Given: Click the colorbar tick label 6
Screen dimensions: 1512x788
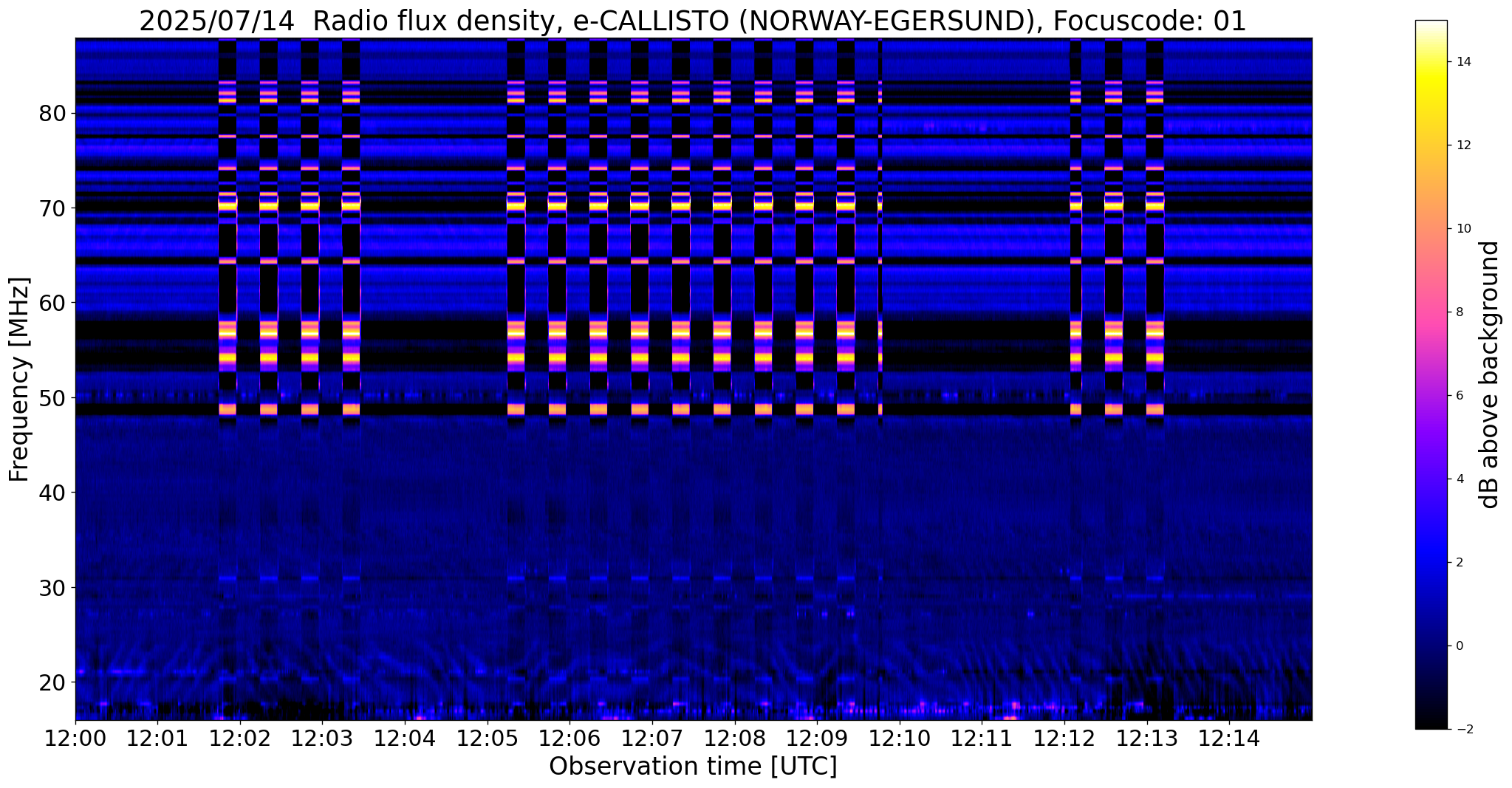Looking at the screenshot, I should pyautogui.click(x=1459, y=396).
